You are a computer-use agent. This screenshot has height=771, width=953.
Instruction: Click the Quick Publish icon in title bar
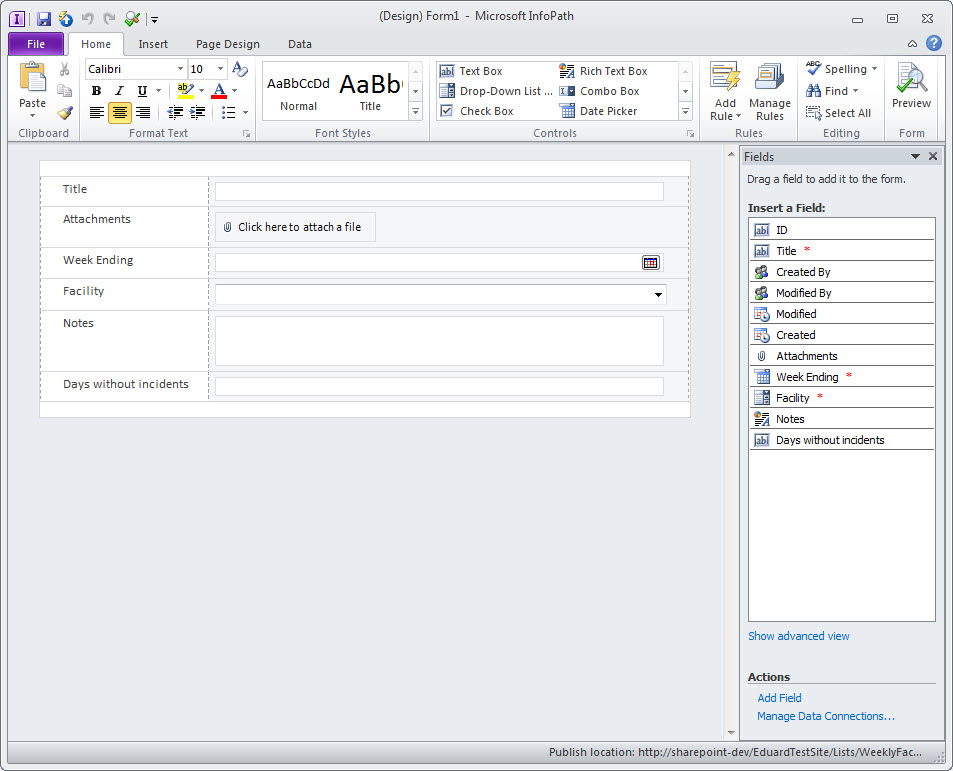click(x=66, y=19)
